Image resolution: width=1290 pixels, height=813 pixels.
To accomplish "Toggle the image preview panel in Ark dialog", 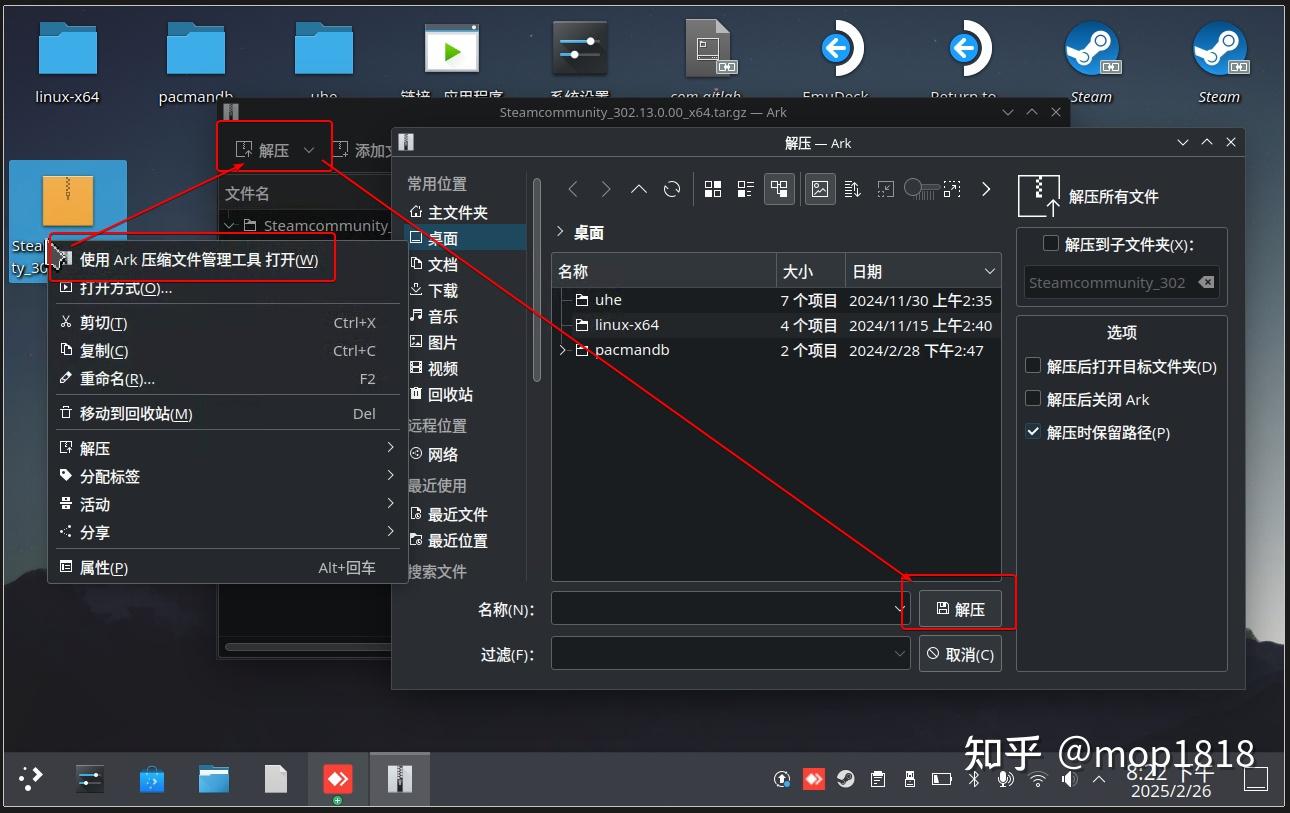I will (x=820, y=188).
